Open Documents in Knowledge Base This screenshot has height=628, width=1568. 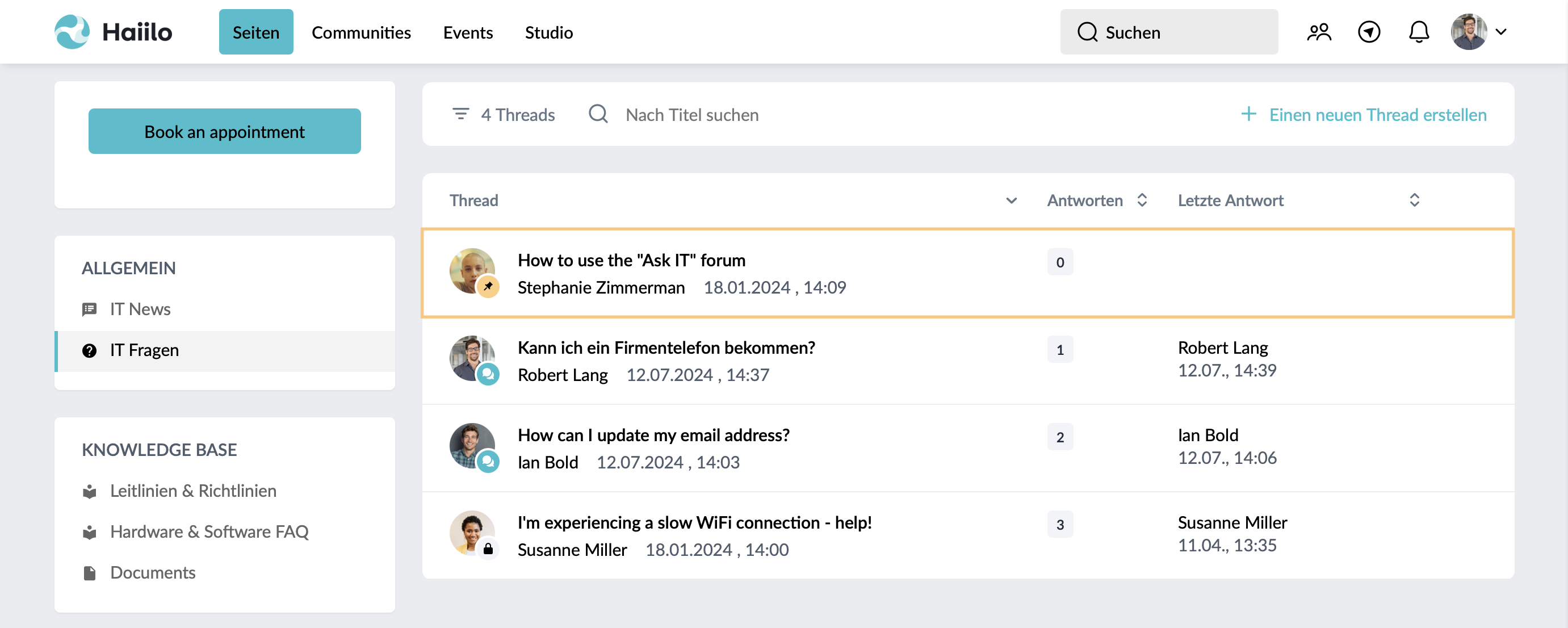152,572
